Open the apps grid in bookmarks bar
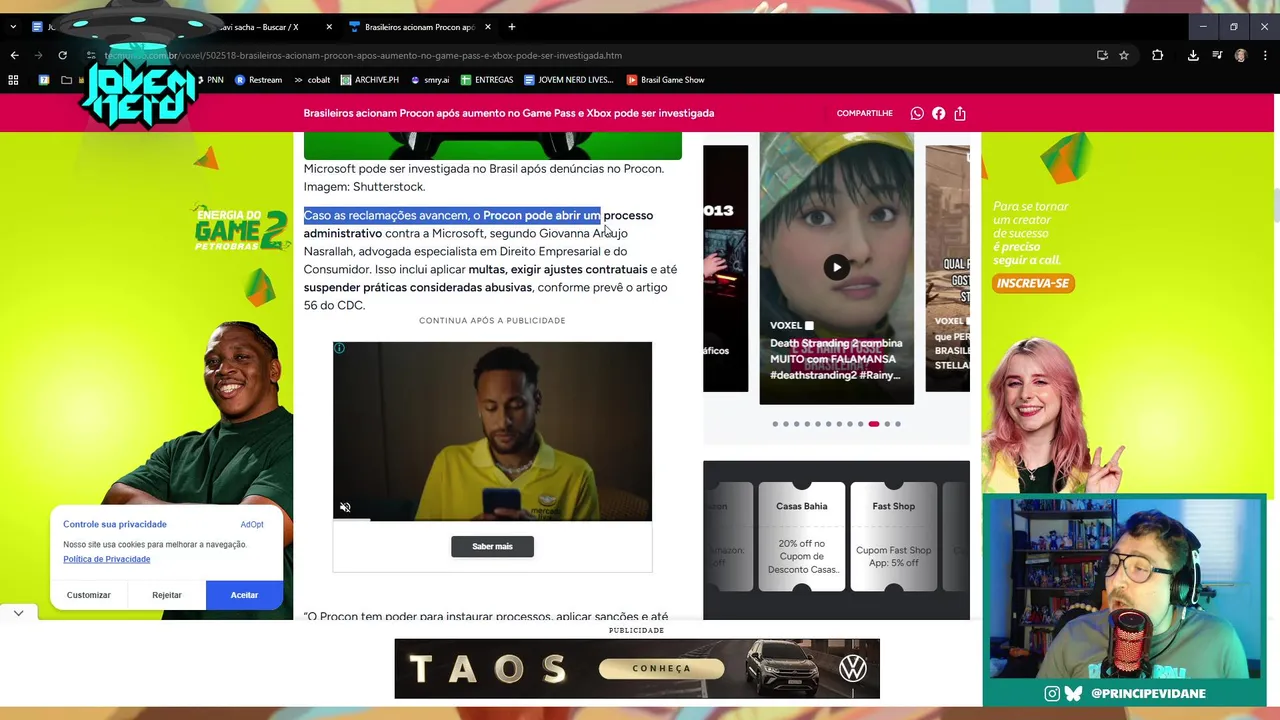 13,80
